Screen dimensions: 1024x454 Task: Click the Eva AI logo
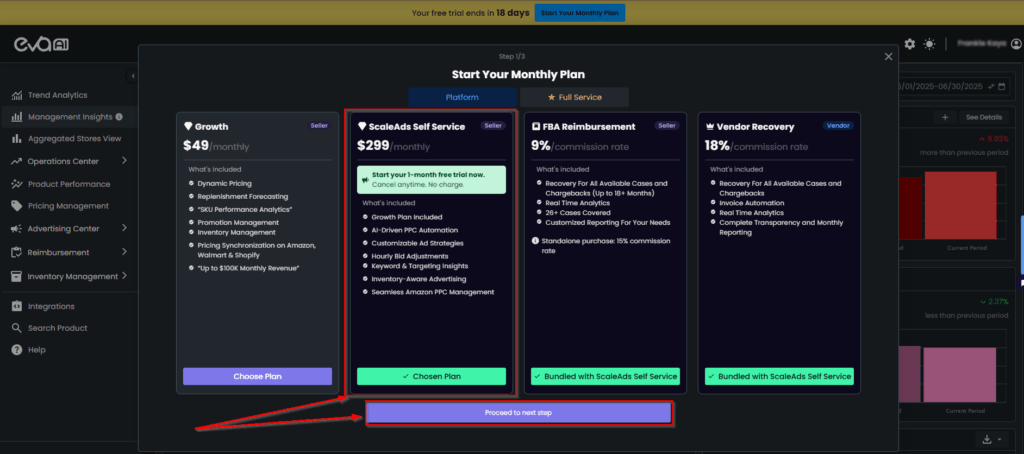(x=42, y=44)
